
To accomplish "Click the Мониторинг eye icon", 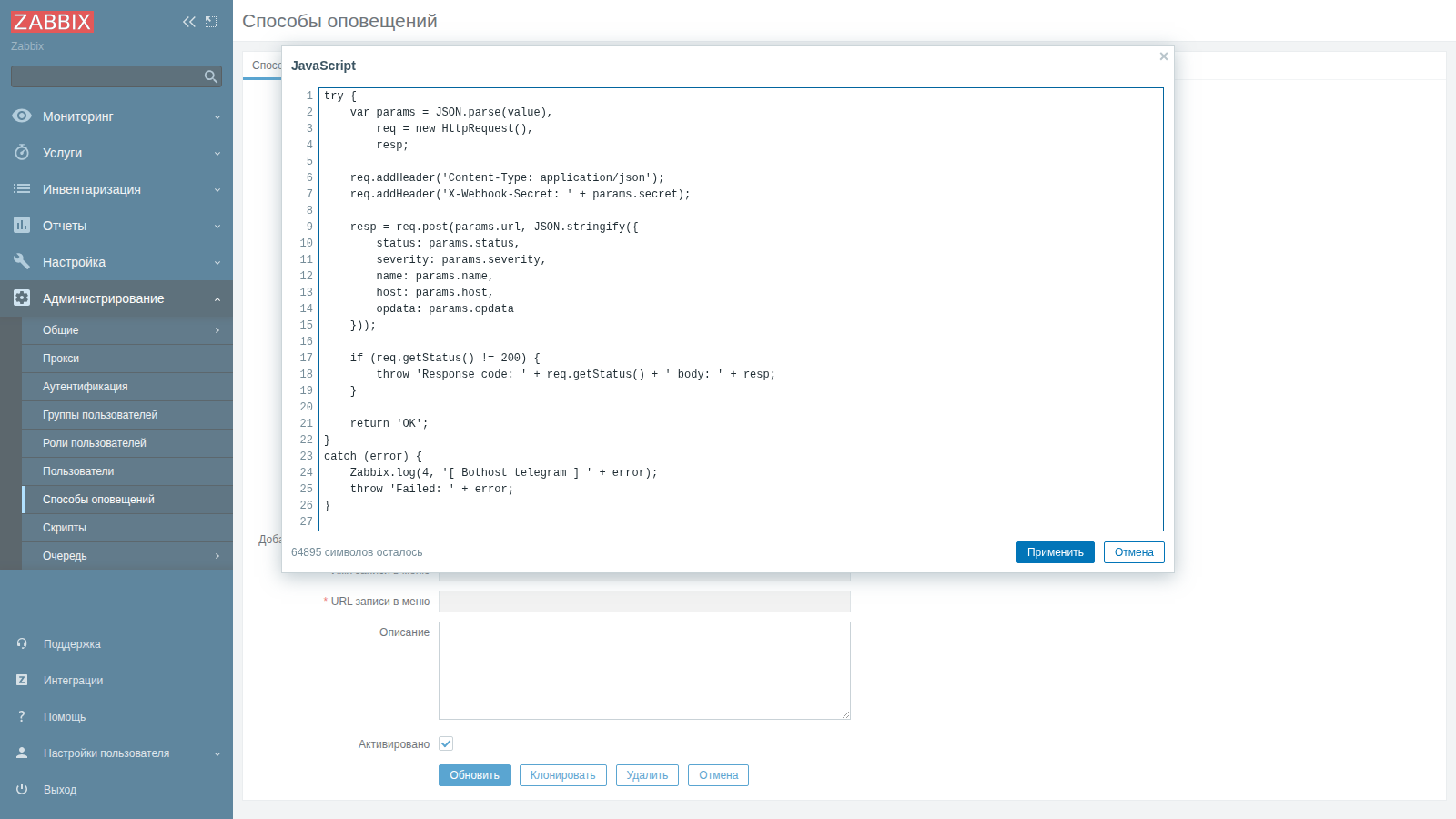I will (x=22, y=116).
